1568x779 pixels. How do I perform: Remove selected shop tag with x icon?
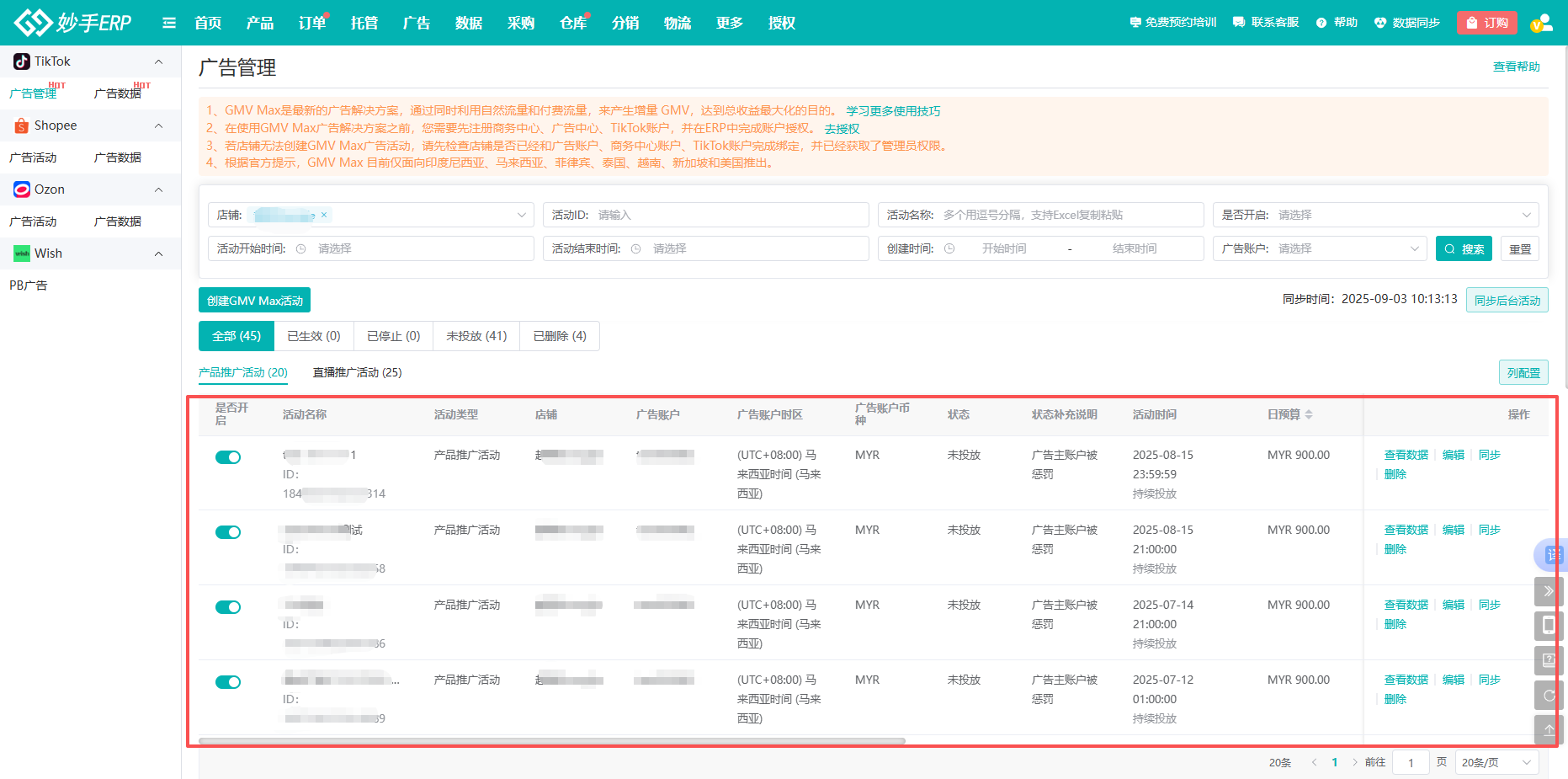(324, 215)
